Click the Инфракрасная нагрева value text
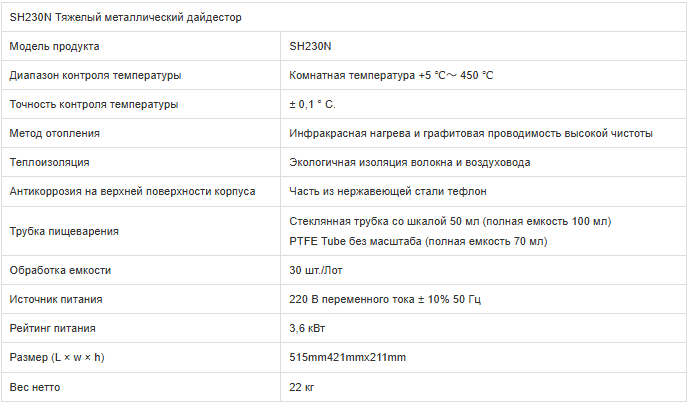Image resolution: width=688 pixels, height=404 pixels. pyautogui.click(x=471, y=133)
